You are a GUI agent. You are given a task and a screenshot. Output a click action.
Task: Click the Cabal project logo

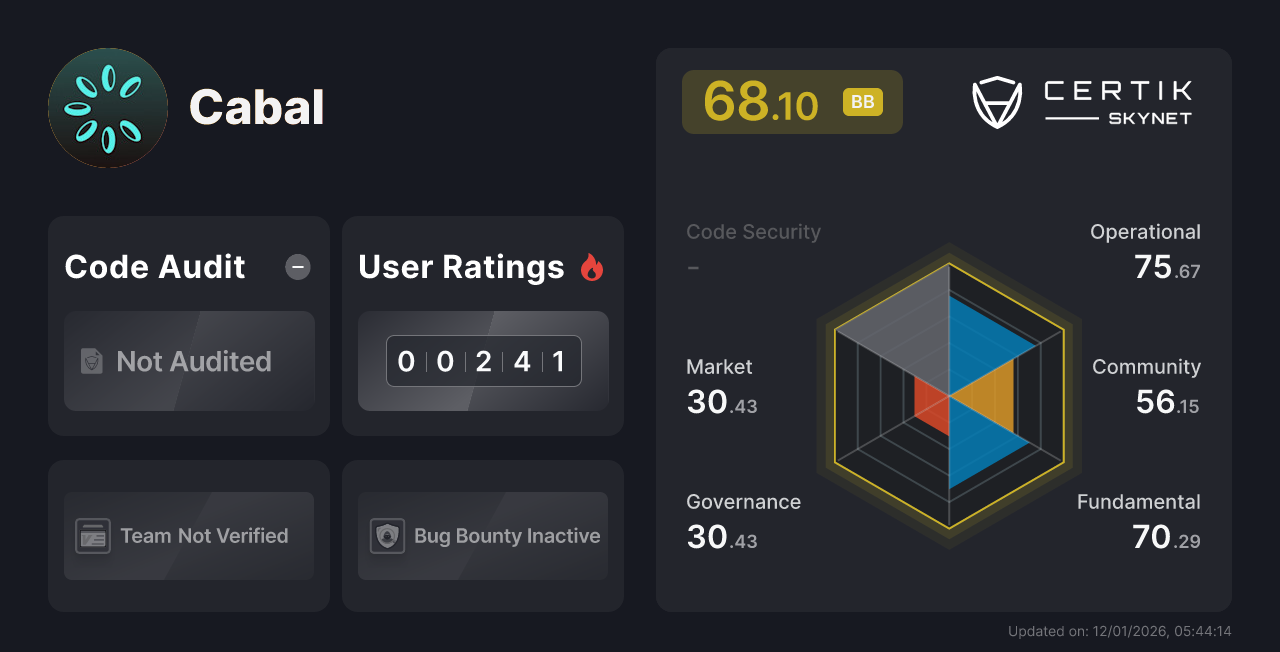pos(107,107)
